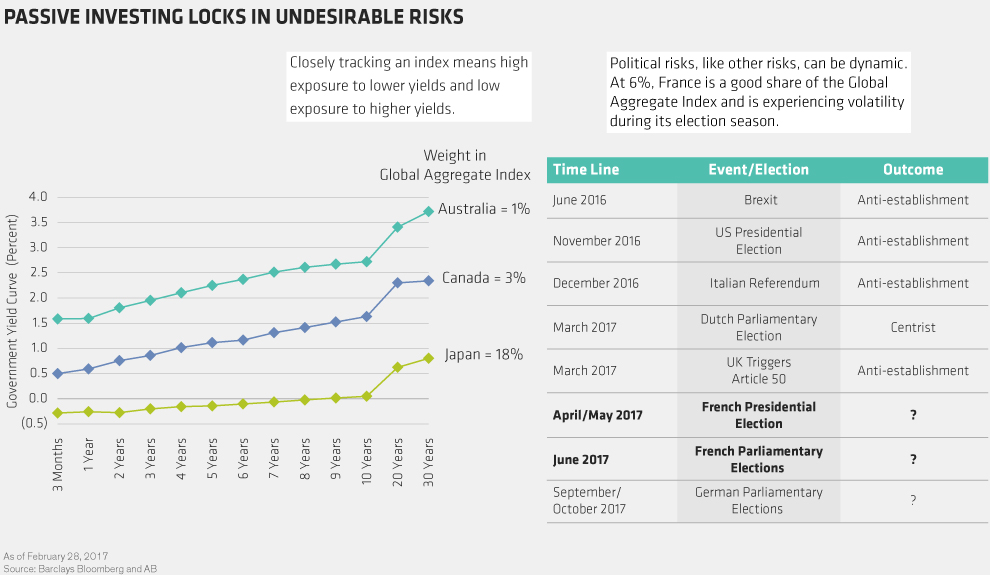The image size is (990, 575).
Task: Click Australia's 30 Years diamond marker
Action: point(428,211)
